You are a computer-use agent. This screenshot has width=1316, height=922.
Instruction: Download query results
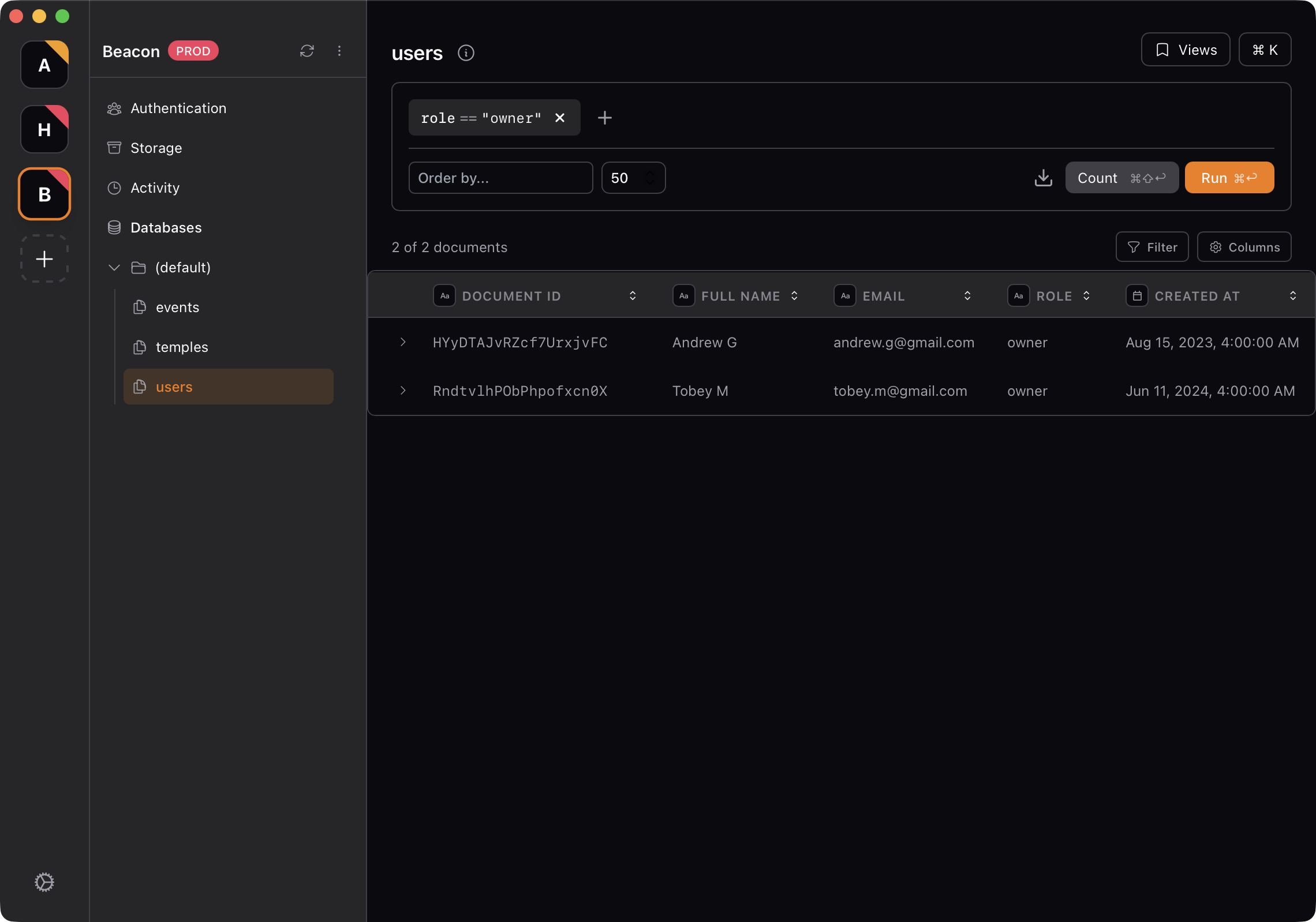coord(1044,178)
